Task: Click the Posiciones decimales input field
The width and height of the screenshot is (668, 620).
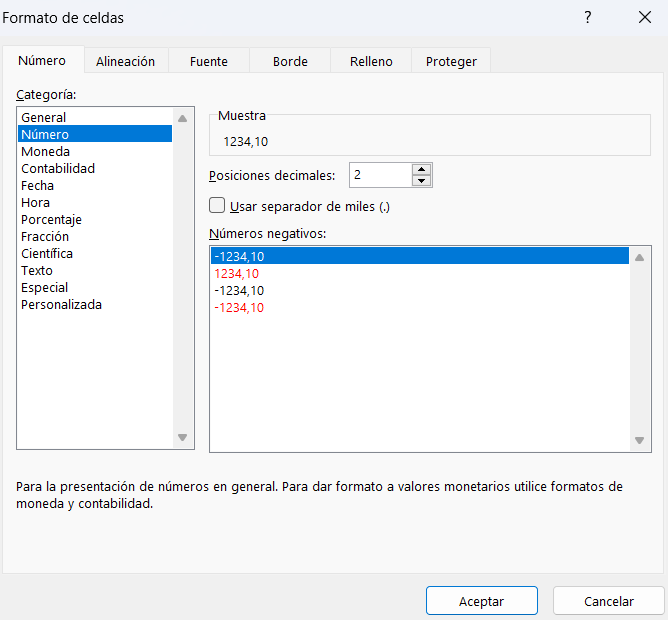Action: point(380,175)
